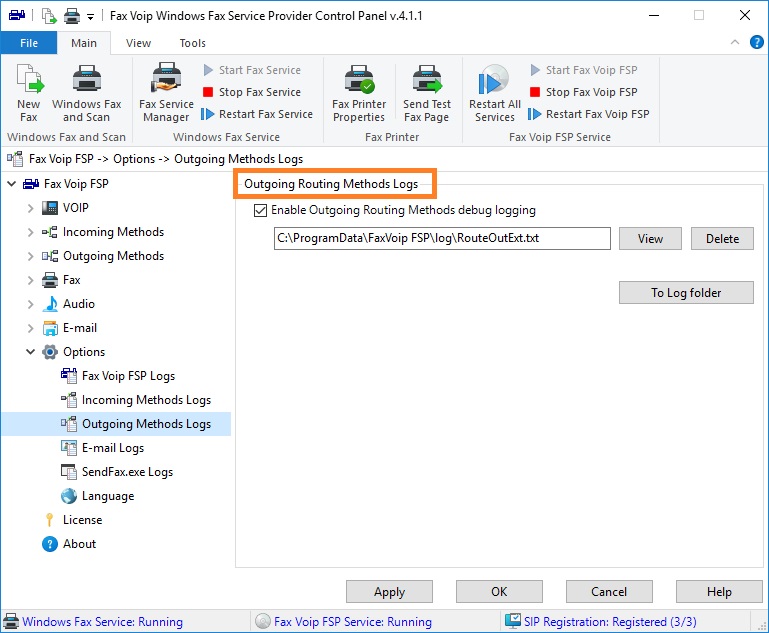Expand the Fax tree node
Viewport: 769px width, 633px height.
(30, 280)
